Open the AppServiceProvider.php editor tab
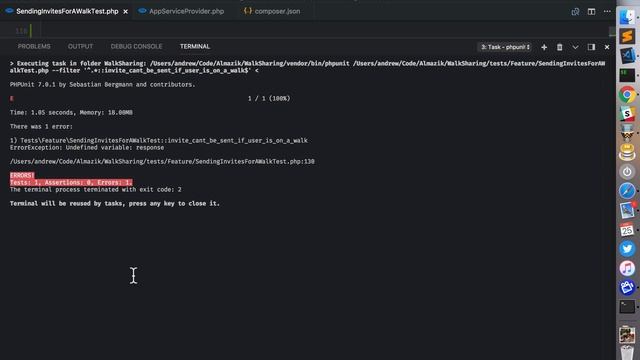Image resolution: width=640 pixels, height=360 pixels. point(182,11)
